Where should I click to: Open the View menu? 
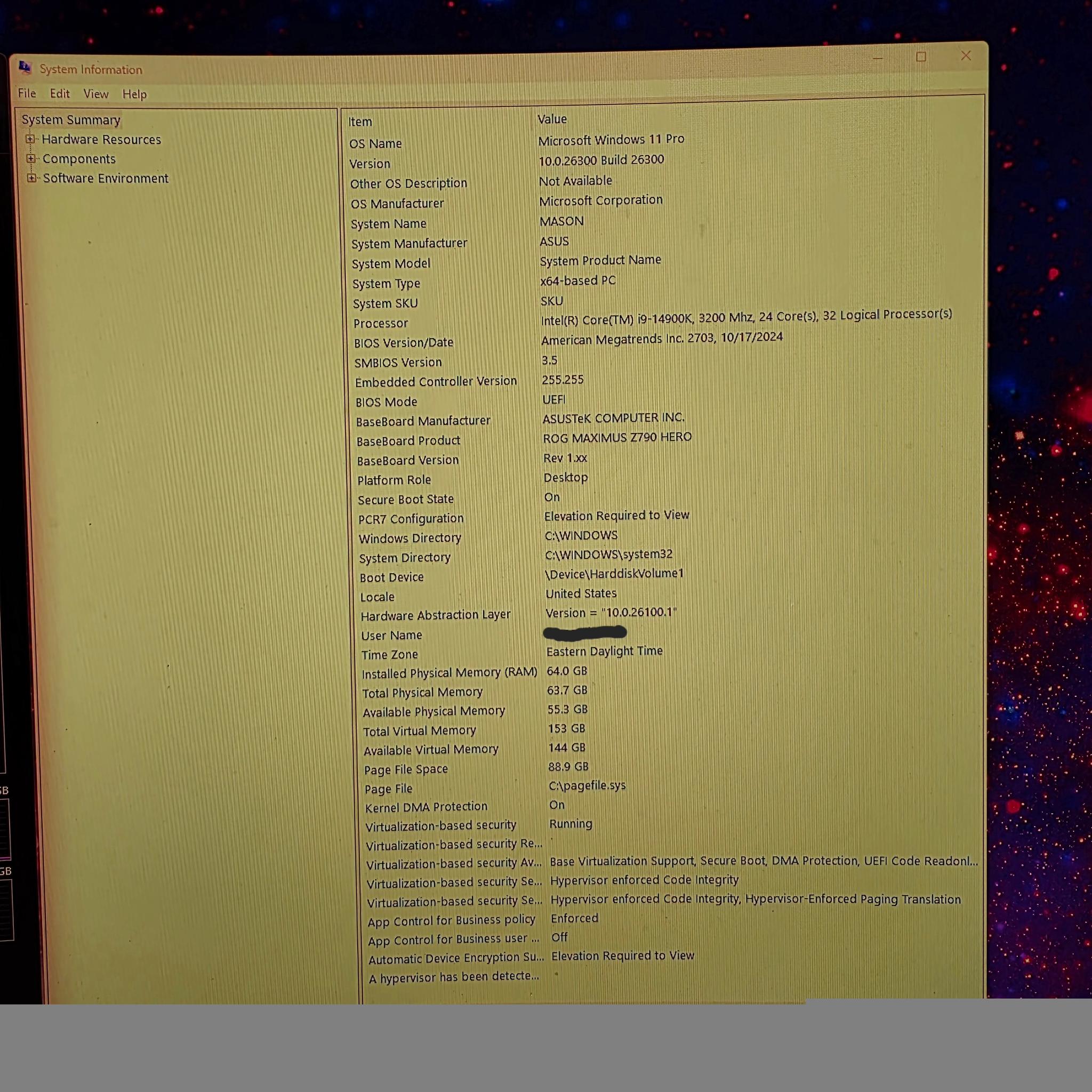[x=95, y=94]
